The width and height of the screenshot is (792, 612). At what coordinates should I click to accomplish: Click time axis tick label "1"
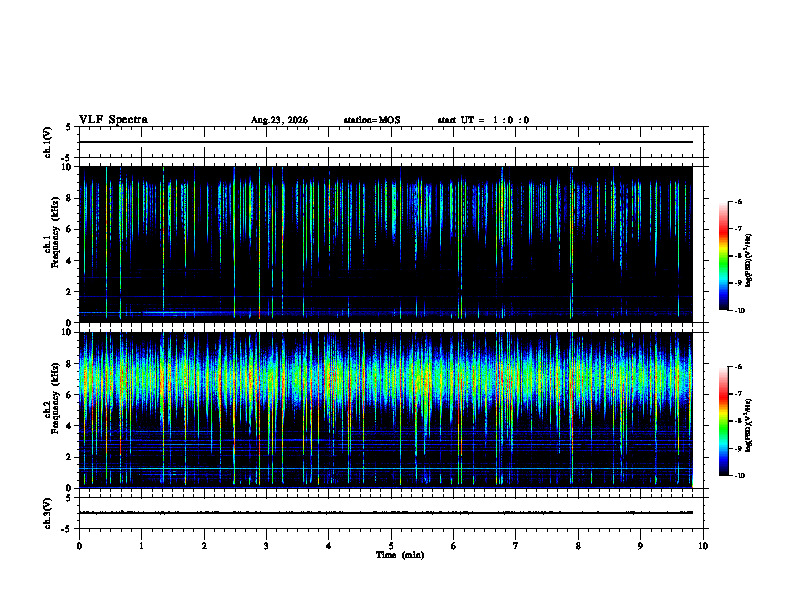point(141,546)
